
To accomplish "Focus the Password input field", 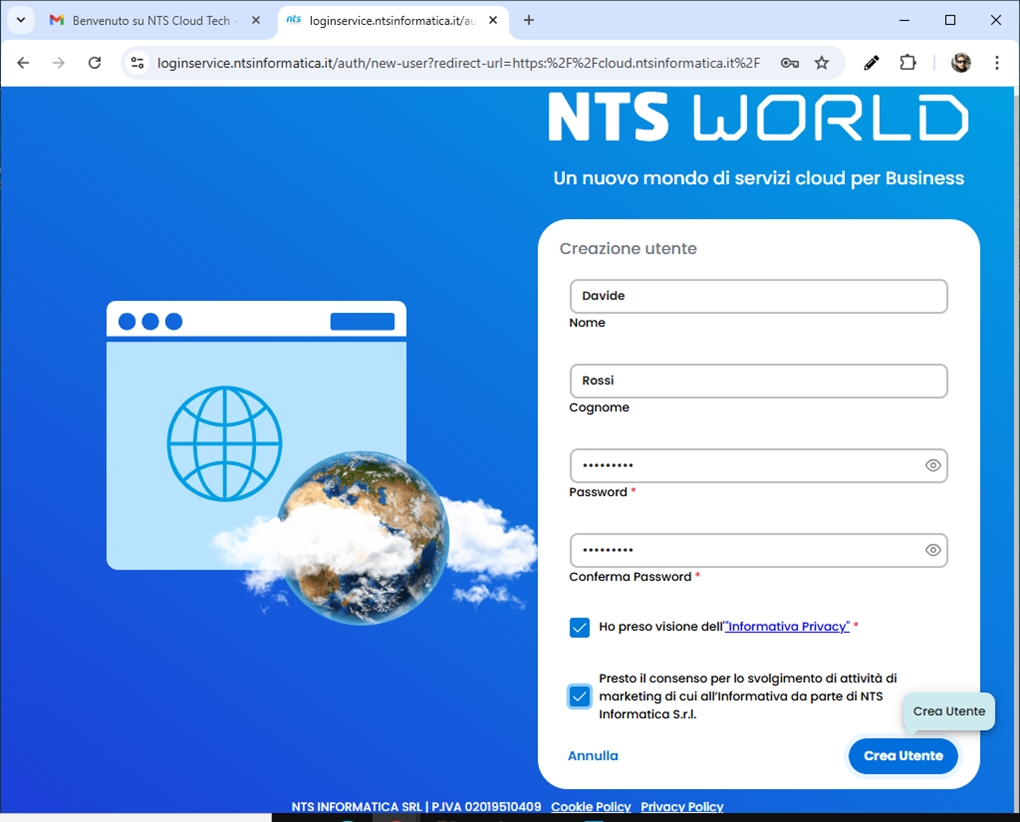I will point(758,466).
